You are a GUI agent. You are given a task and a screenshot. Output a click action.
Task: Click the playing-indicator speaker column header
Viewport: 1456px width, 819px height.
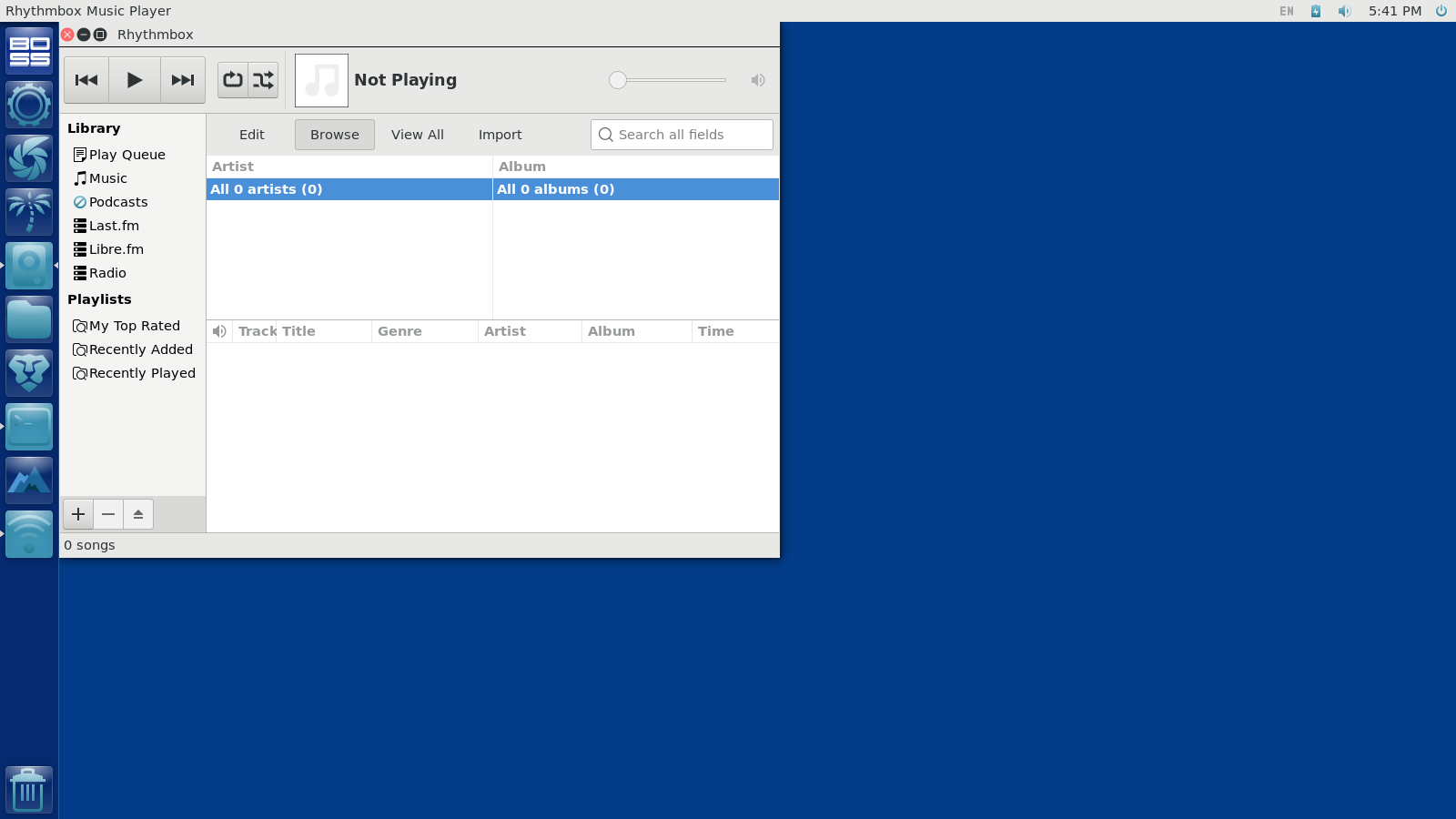219,331
